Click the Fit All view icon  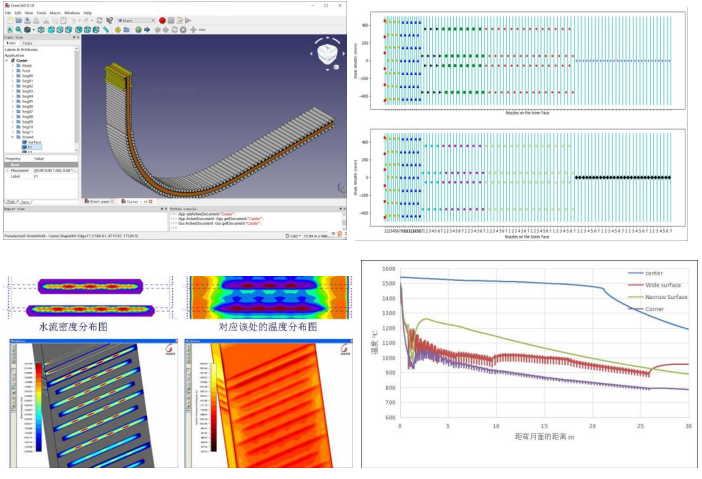(x=10, y=30)
